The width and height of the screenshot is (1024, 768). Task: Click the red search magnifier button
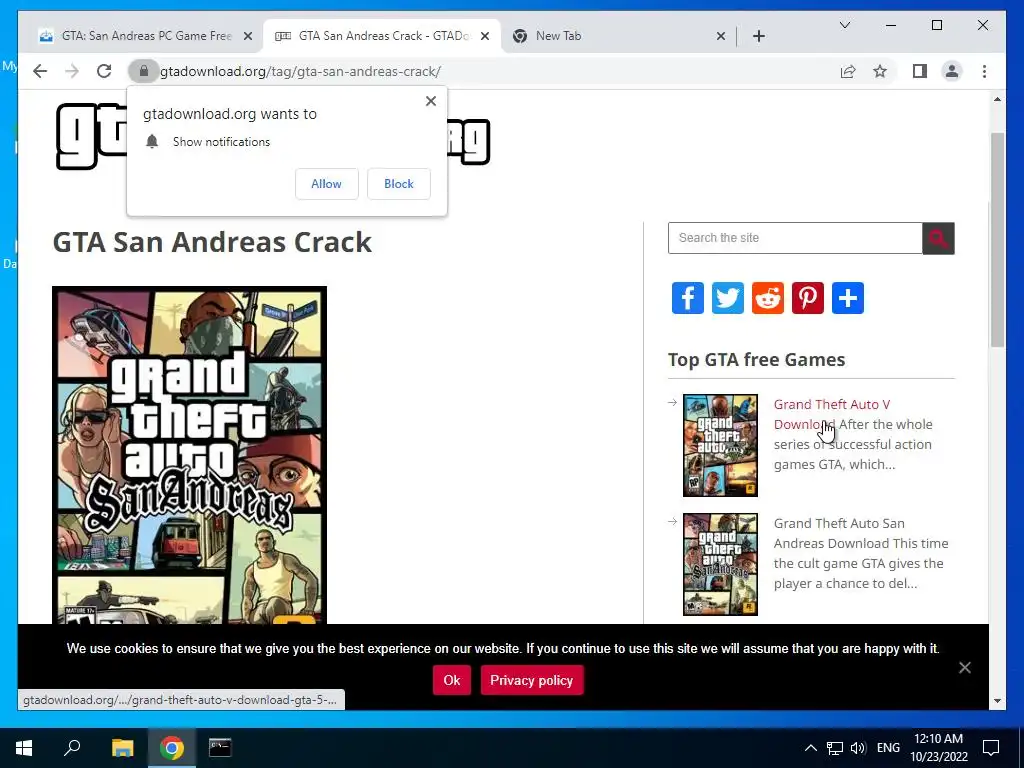pyautogui.click(x=938, y=238)
